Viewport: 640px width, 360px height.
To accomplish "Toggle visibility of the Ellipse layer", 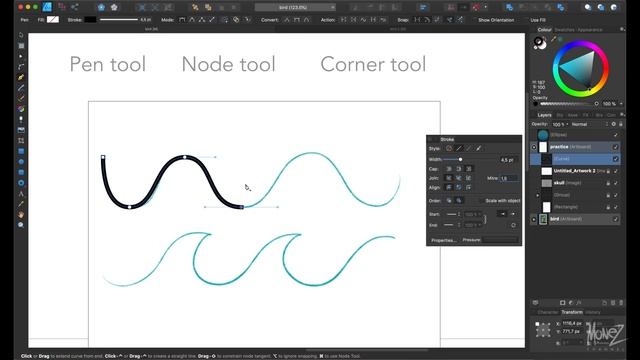I will 615,135.
